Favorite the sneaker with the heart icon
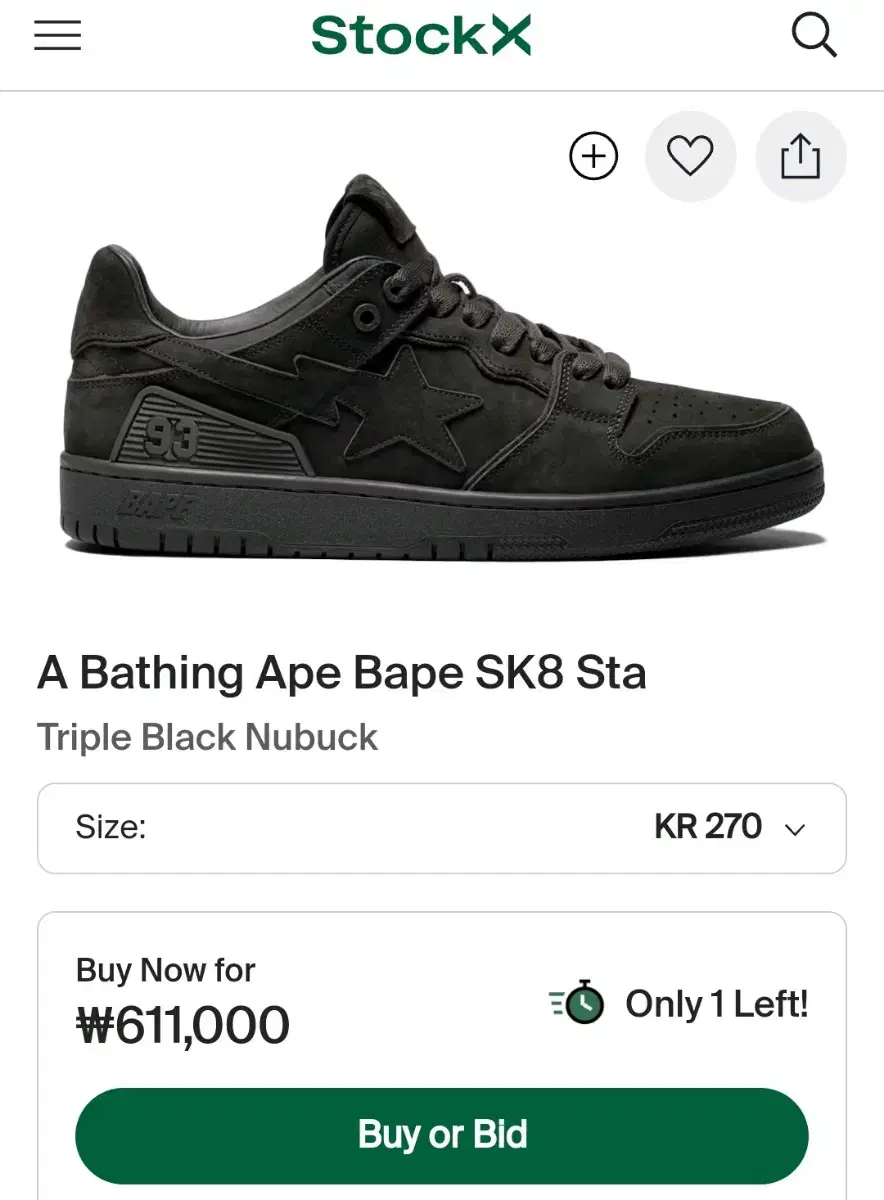Viewport: 884px width, 1200px height. 690,157
